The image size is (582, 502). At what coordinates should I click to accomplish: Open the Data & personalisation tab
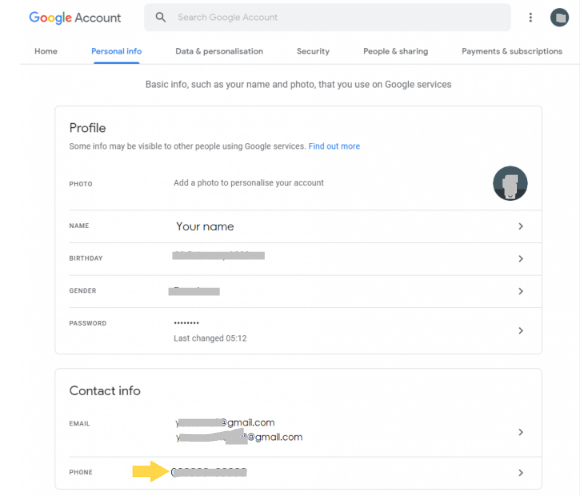pos(219,51)
